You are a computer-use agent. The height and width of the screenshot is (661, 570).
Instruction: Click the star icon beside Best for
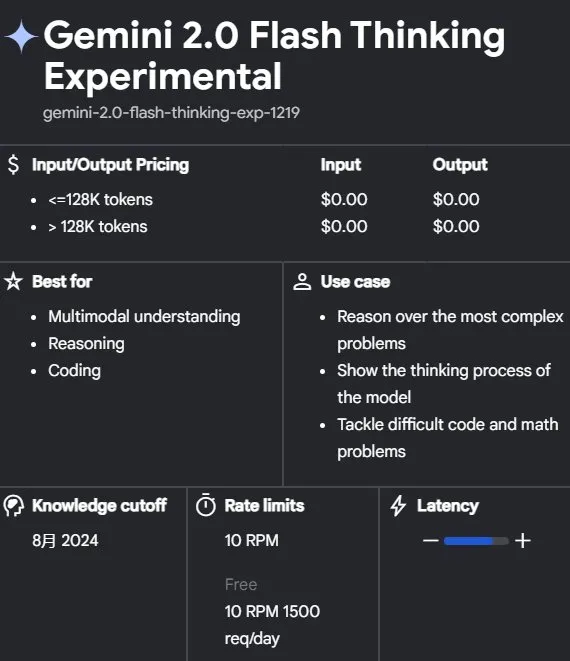tap(13, 281)
